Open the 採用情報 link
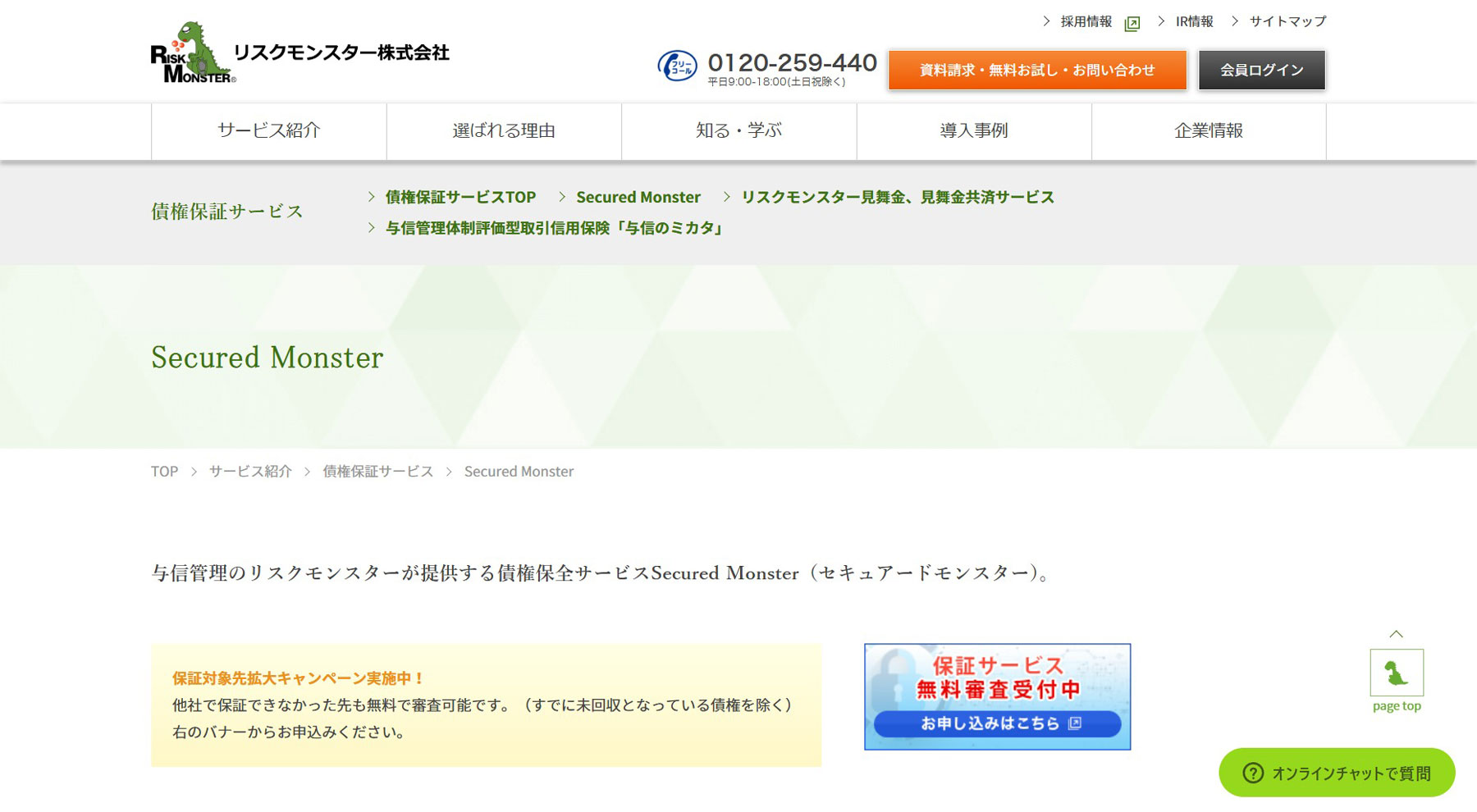 [1086, 21]
